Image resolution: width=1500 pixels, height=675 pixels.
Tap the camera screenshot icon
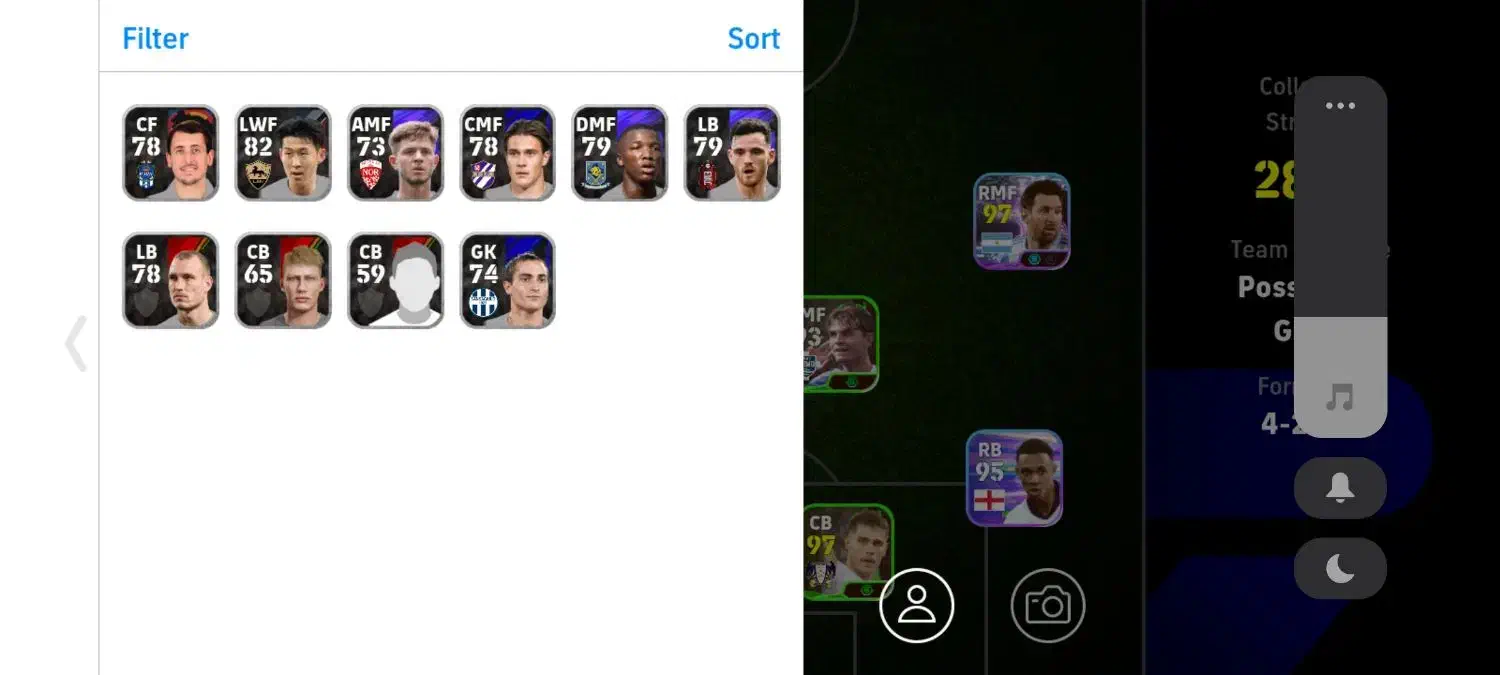(1048, 605)
